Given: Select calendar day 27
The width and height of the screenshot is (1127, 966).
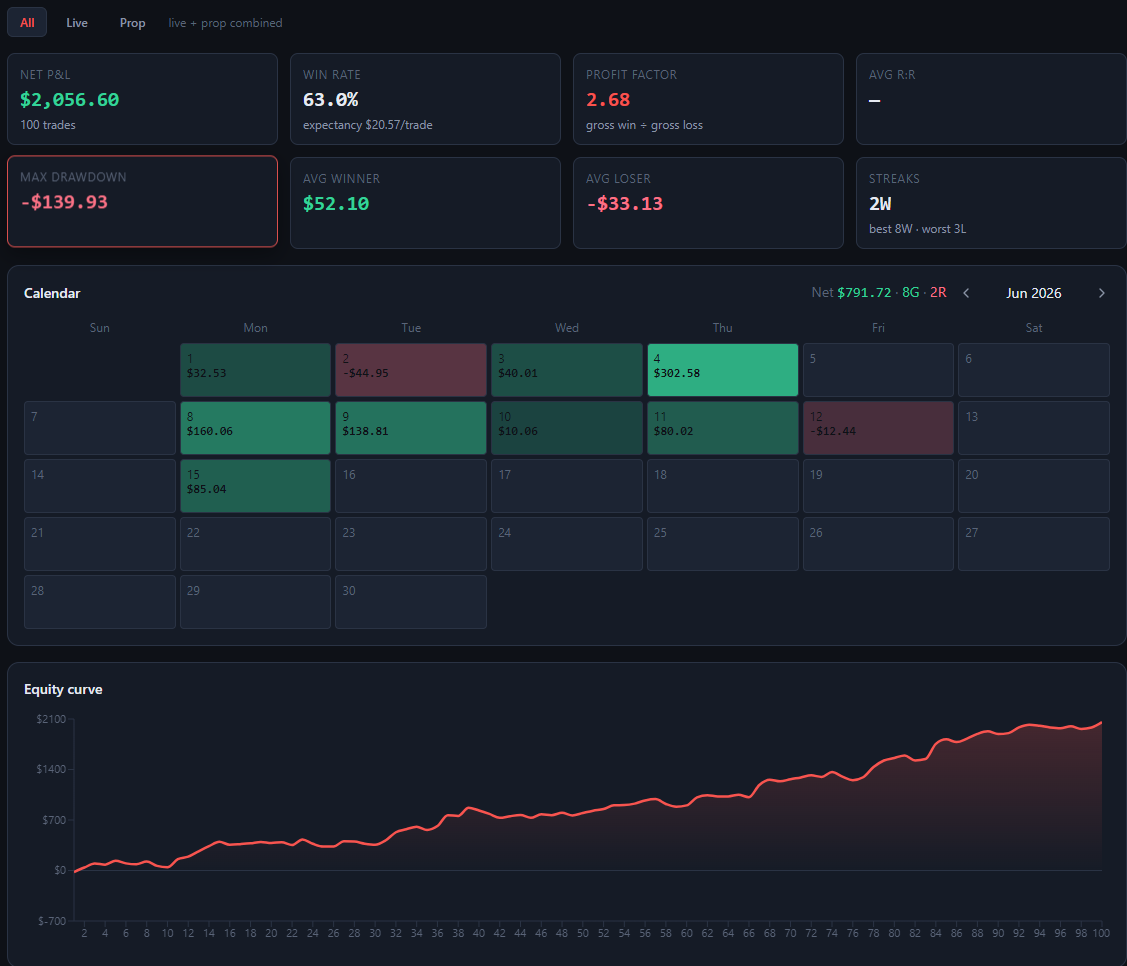Looking at the screenshot, I should click(x=1034, y=544).
